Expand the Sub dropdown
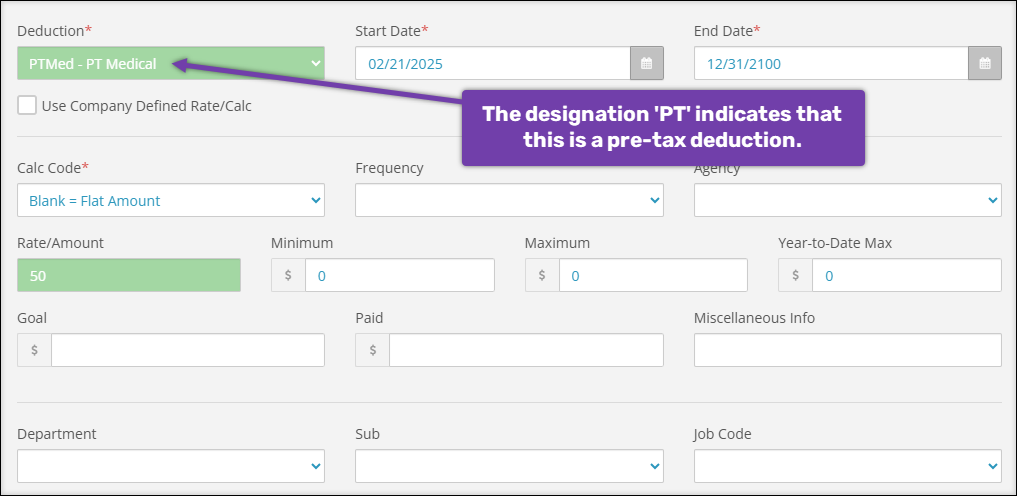 point(509,466)
